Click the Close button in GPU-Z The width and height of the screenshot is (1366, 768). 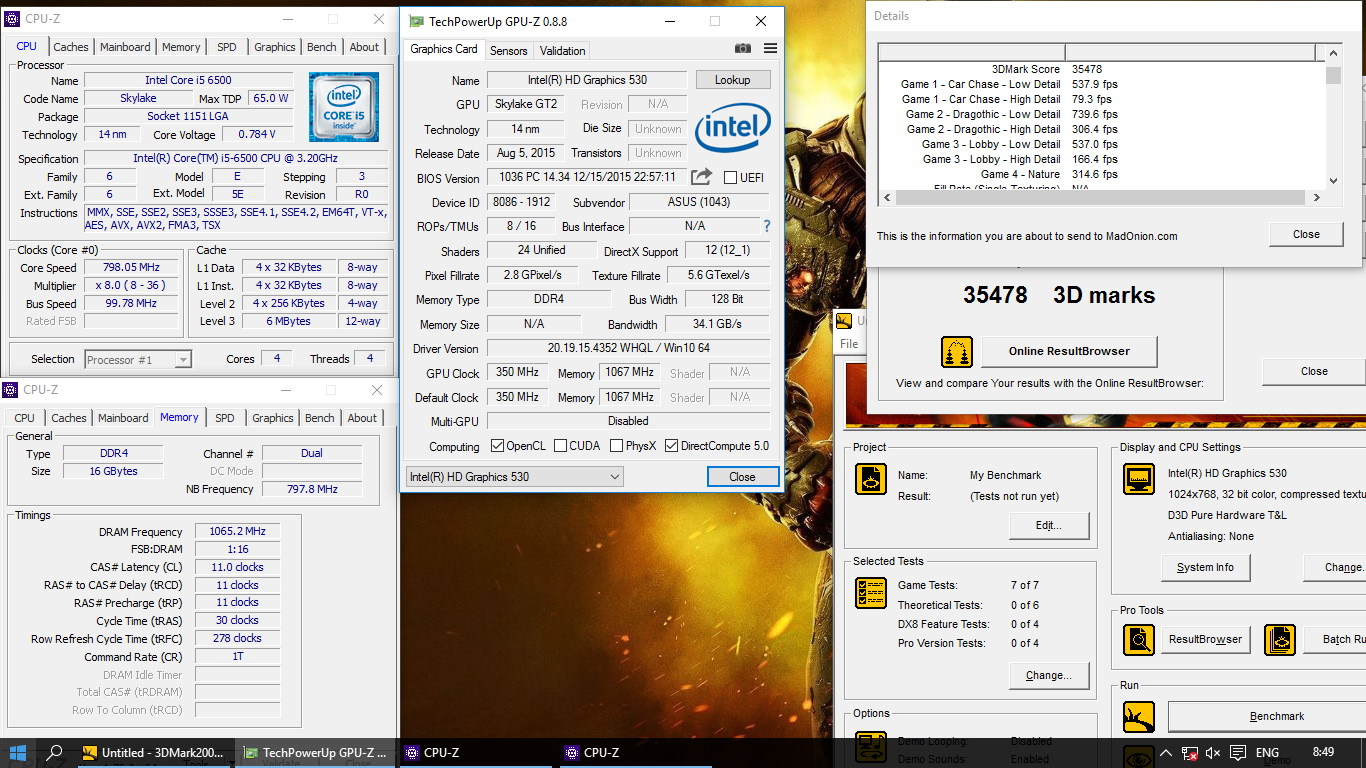(x=742, y=477)
